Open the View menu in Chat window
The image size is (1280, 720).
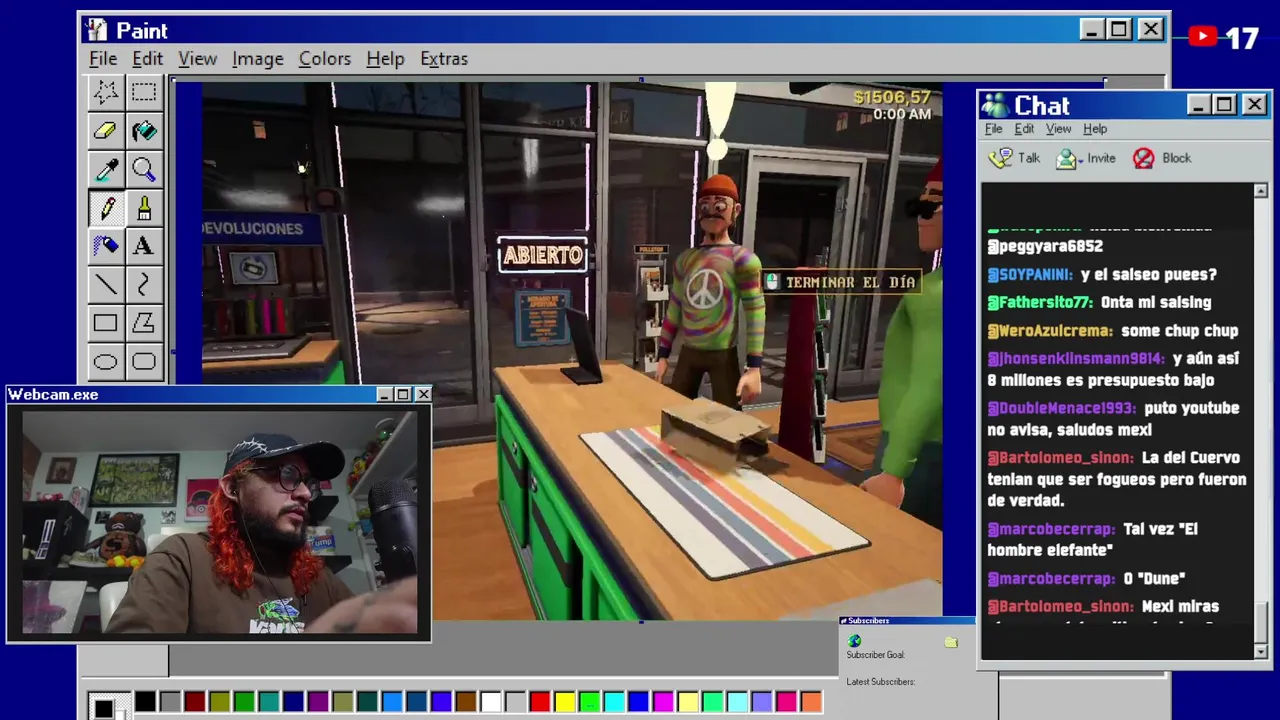1058,129
